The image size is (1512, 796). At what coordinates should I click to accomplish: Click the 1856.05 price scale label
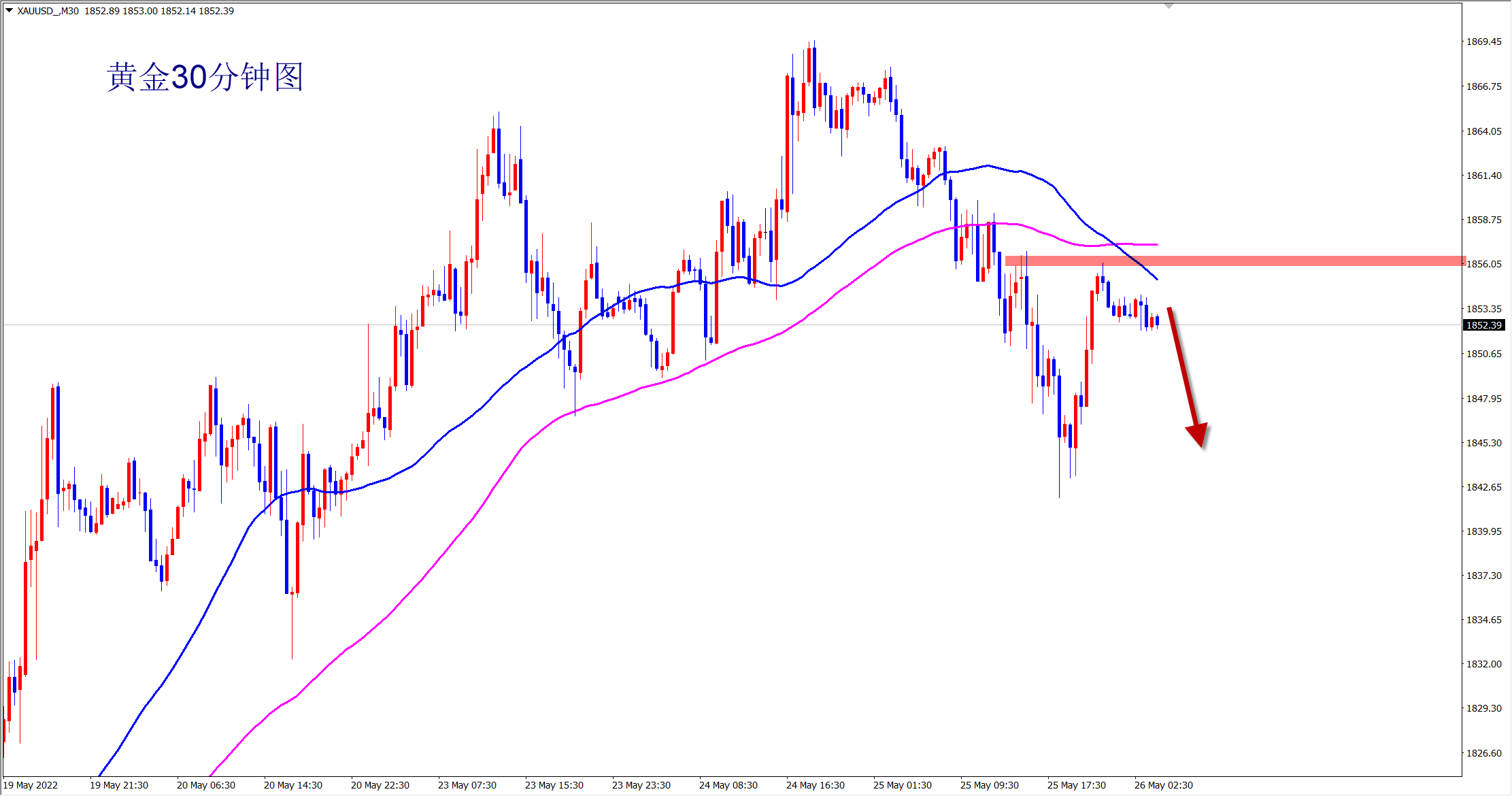[1483, 264]
